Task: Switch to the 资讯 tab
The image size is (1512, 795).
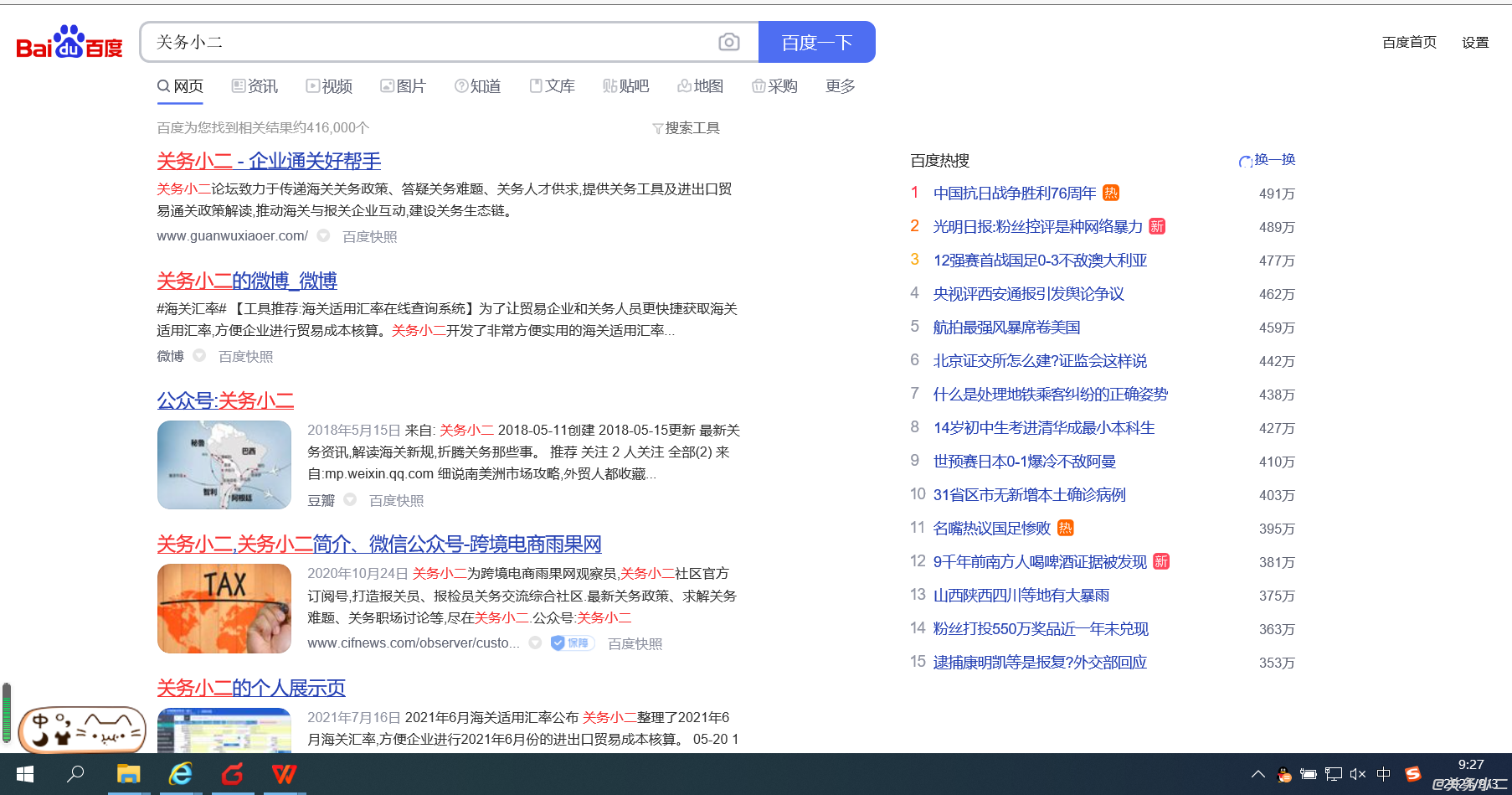Action: (x=255, y=86)
